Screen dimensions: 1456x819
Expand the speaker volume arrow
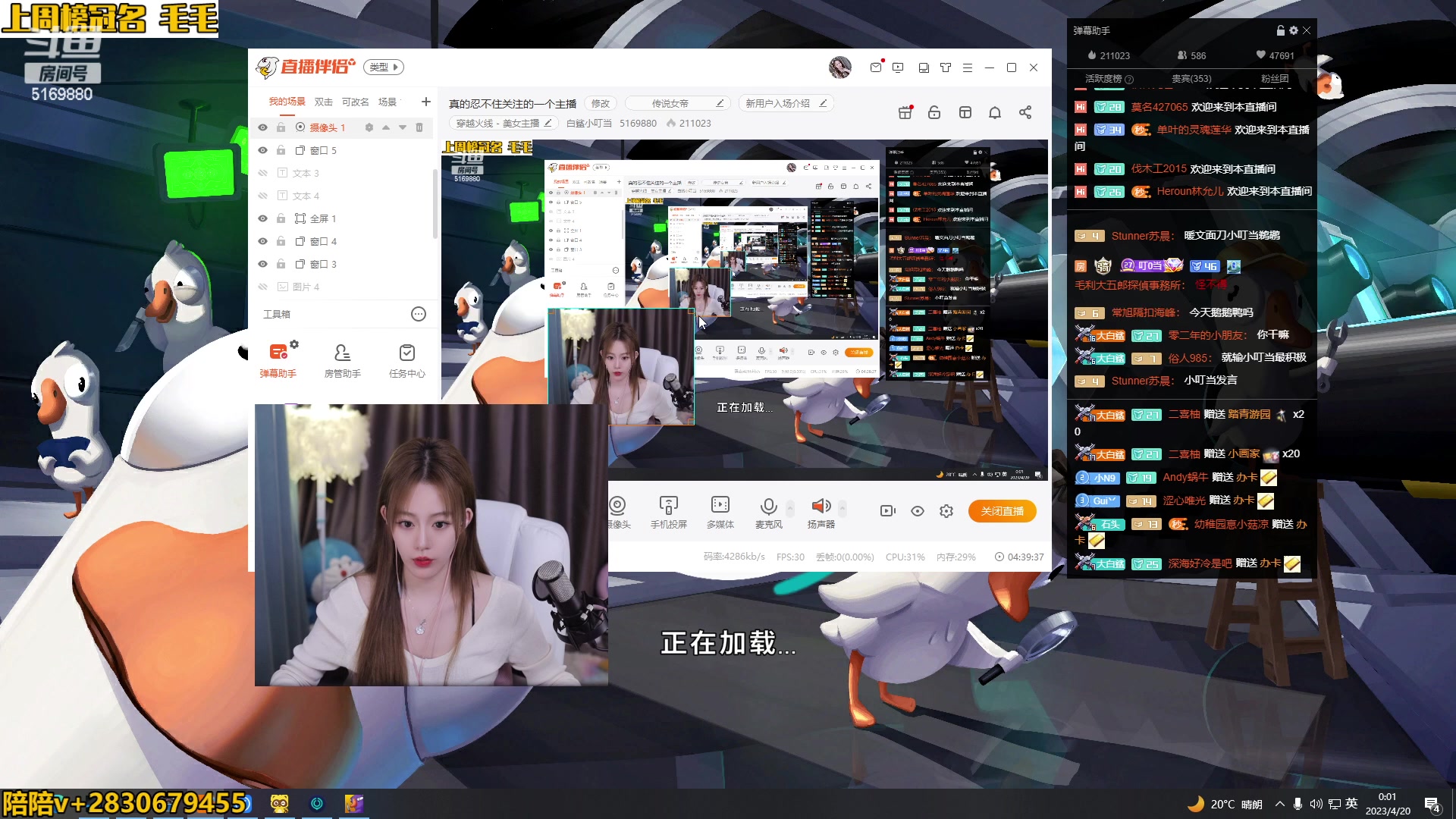coord(843,508)
